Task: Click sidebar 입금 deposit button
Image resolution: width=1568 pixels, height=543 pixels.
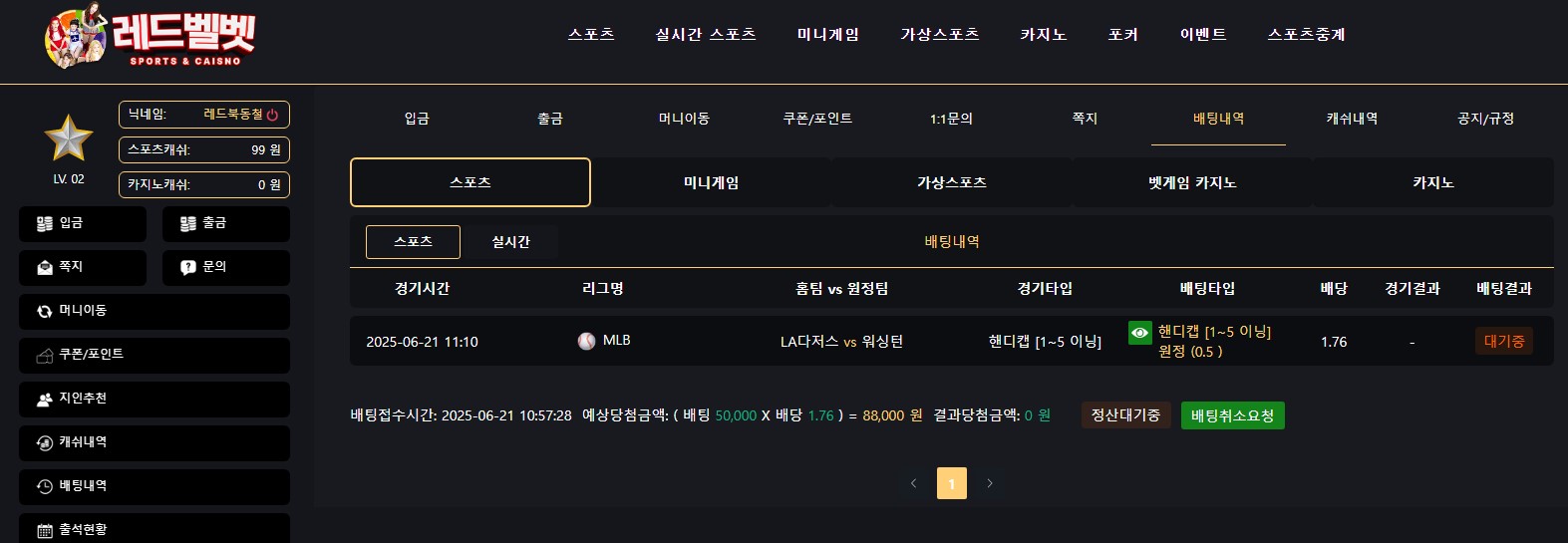Action: pos(83,223)
